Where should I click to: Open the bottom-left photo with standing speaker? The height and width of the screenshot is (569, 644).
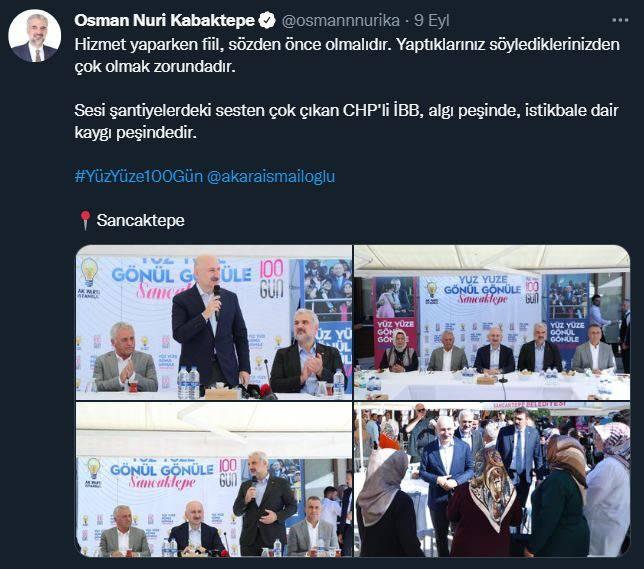[x=214, y=479]
